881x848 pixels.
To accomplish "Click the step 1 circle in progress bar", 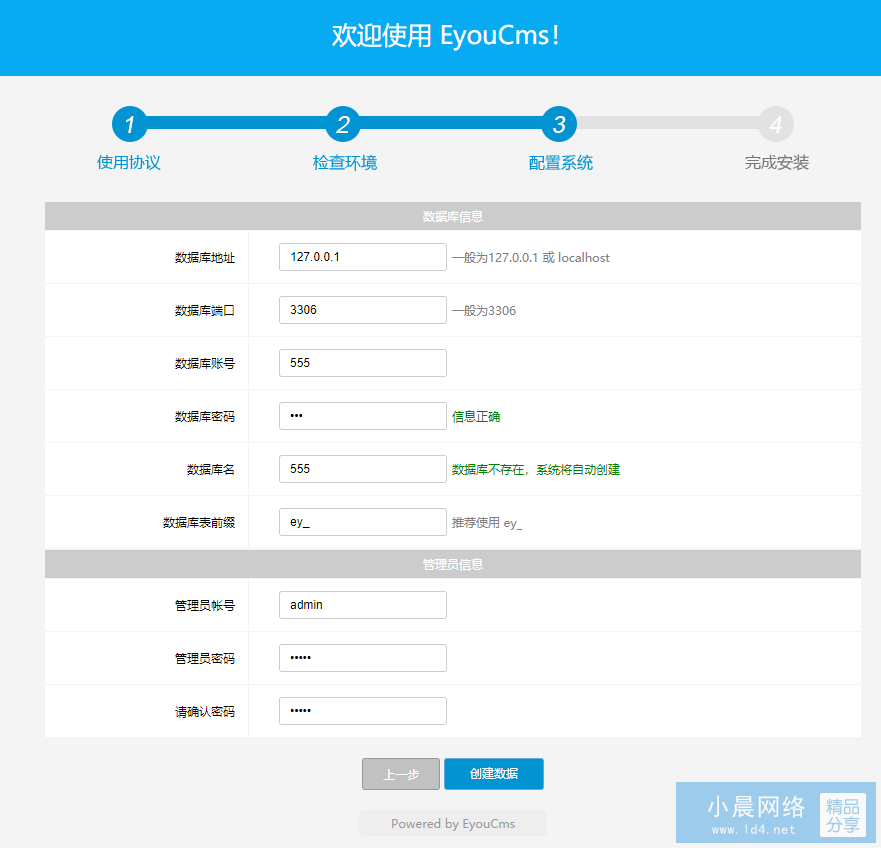I will pos(129,124).
